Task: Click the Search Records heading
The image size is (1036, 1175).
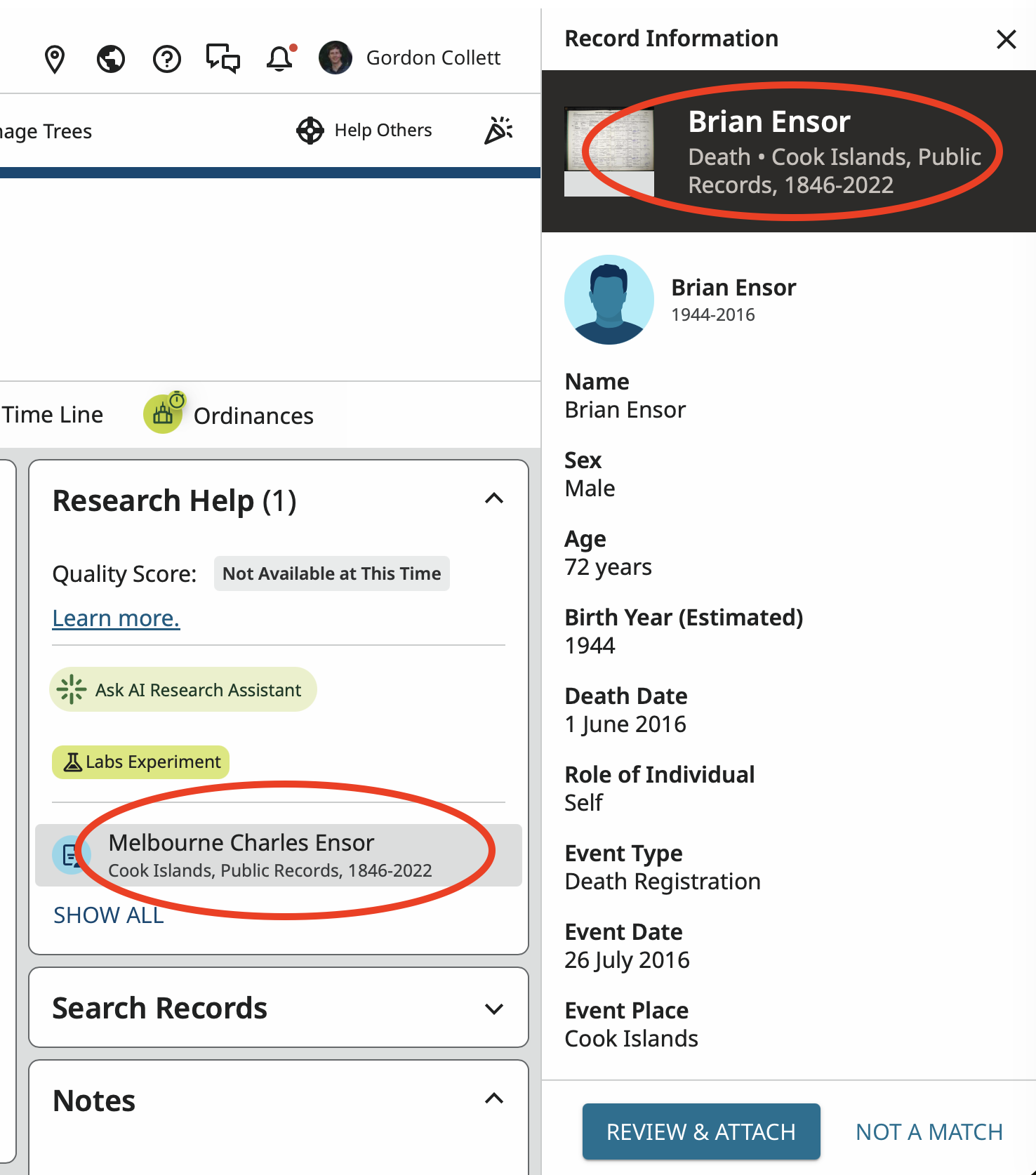Action: (x=160, y=1009)
